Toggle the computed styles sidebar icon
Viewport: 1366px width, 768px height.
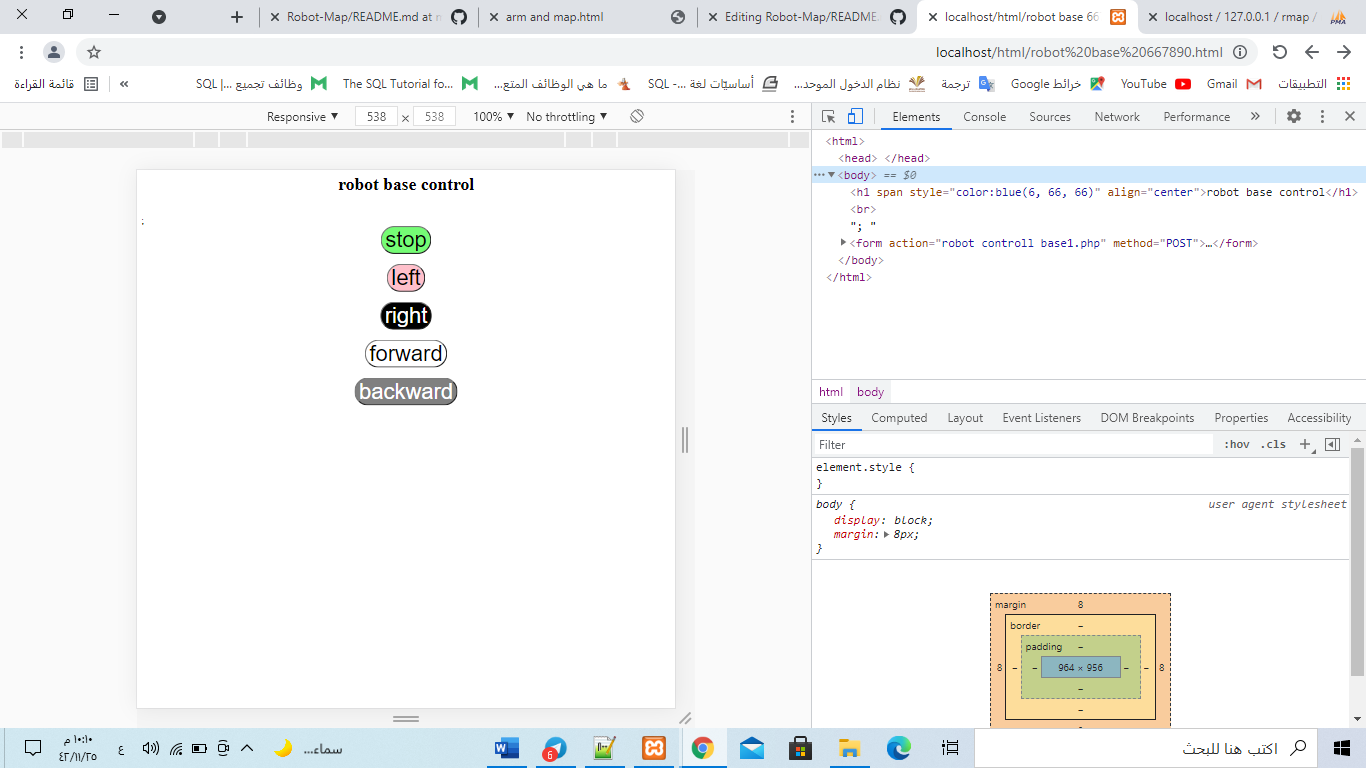(1332, 445)
